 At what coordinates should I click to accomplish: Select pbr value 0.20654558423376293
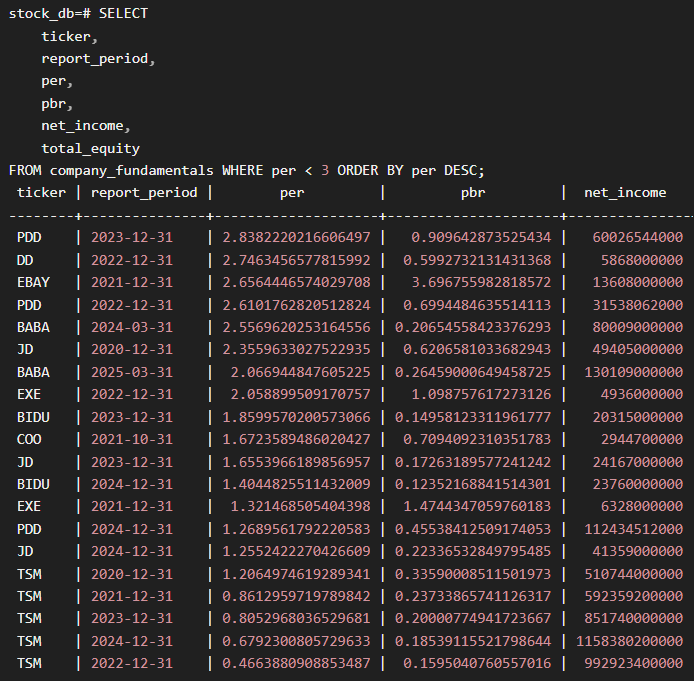(473, 327)
